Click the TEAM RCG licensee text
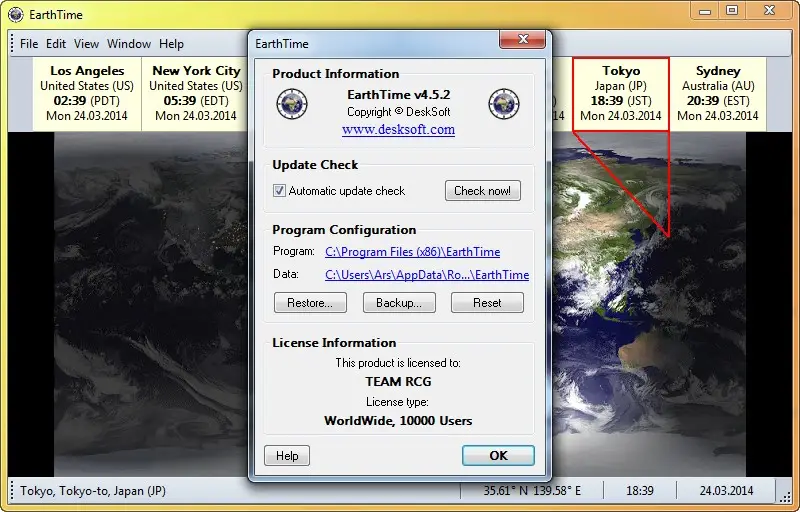 (398, 381)
